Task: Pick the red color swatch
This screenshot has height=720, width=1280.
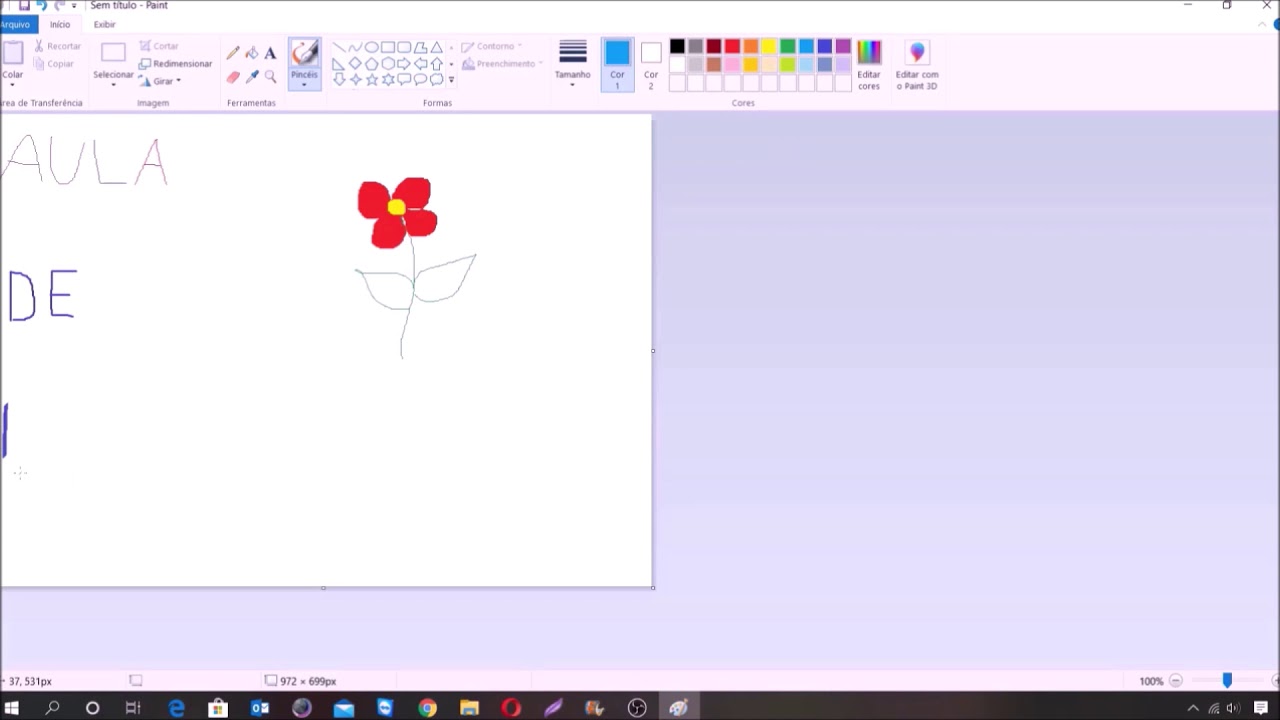Action: pos(732,46)
